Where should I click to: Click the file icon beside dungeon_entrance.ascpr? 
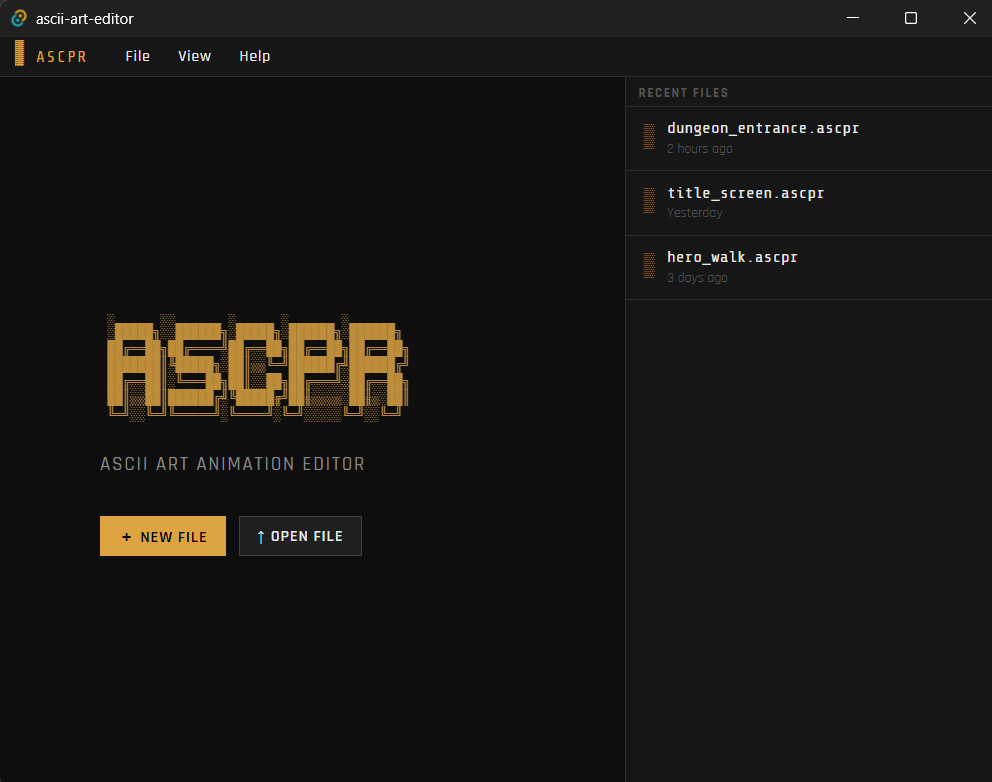coord(649,137)
